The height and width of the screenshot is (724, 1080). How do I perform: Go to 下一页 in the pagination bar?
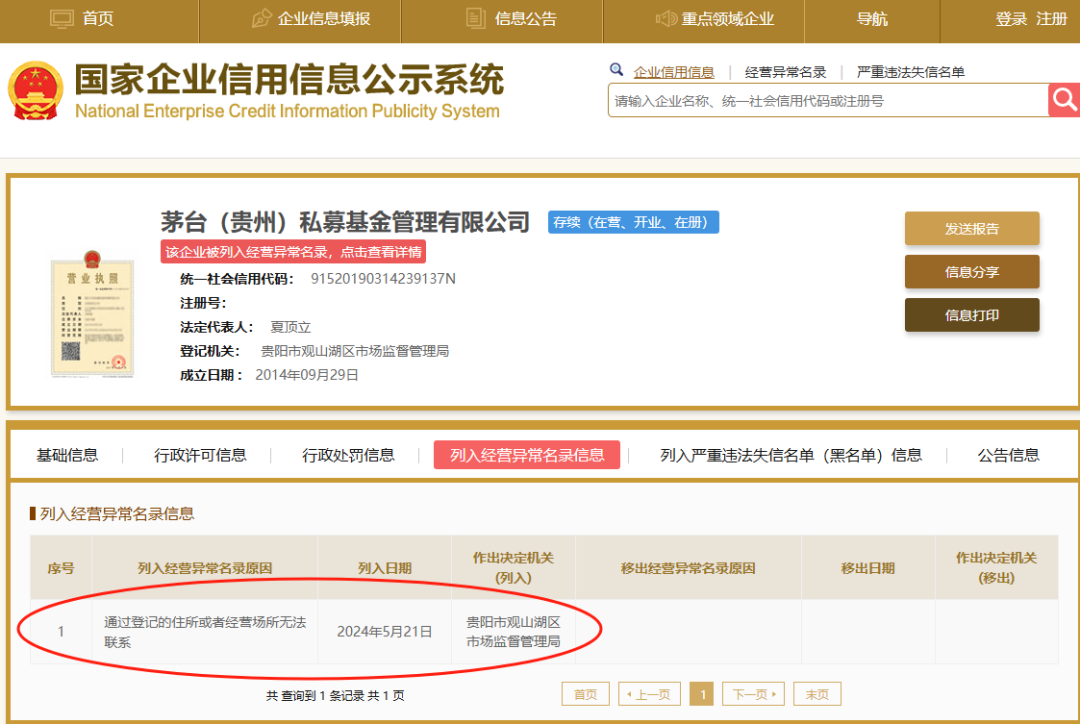coord(753,693)
